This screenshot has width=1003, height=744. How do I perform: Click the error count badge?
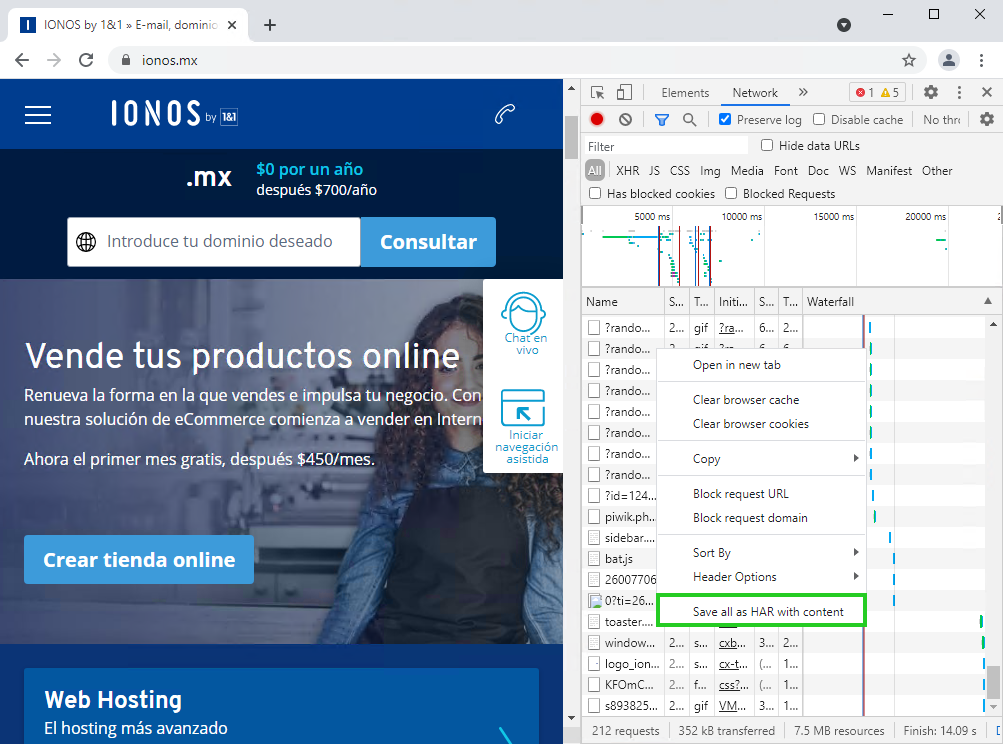[x=865, y=93]
